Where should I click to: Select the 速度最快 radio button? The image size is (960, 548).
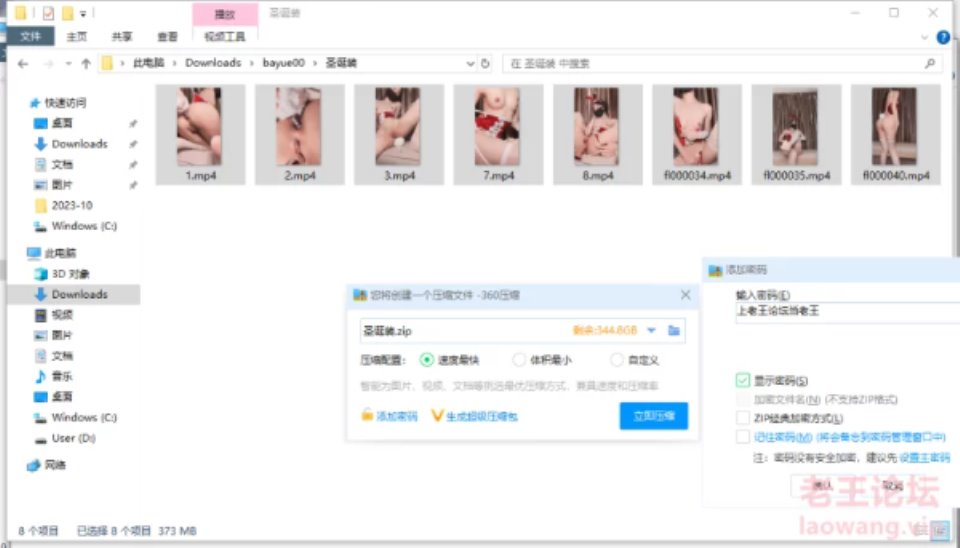coord(428,360)
